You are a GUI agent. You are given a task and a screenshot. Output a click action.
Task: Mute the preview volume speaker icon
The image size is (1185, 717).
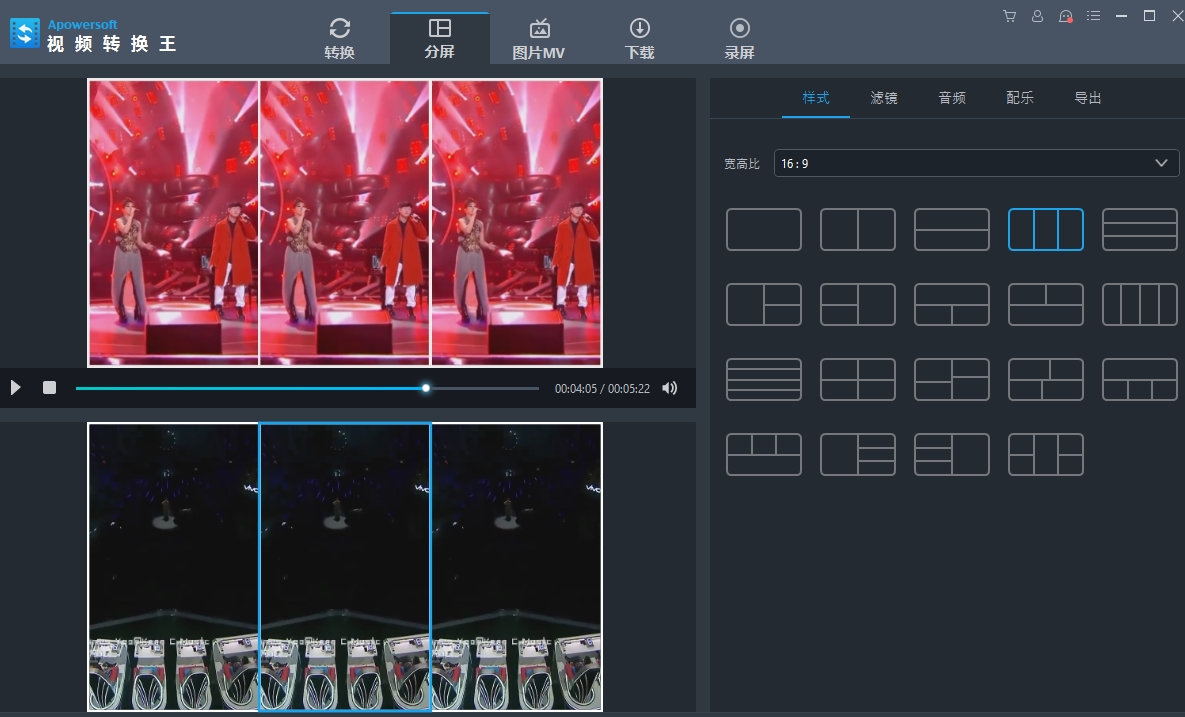[670, 388]
